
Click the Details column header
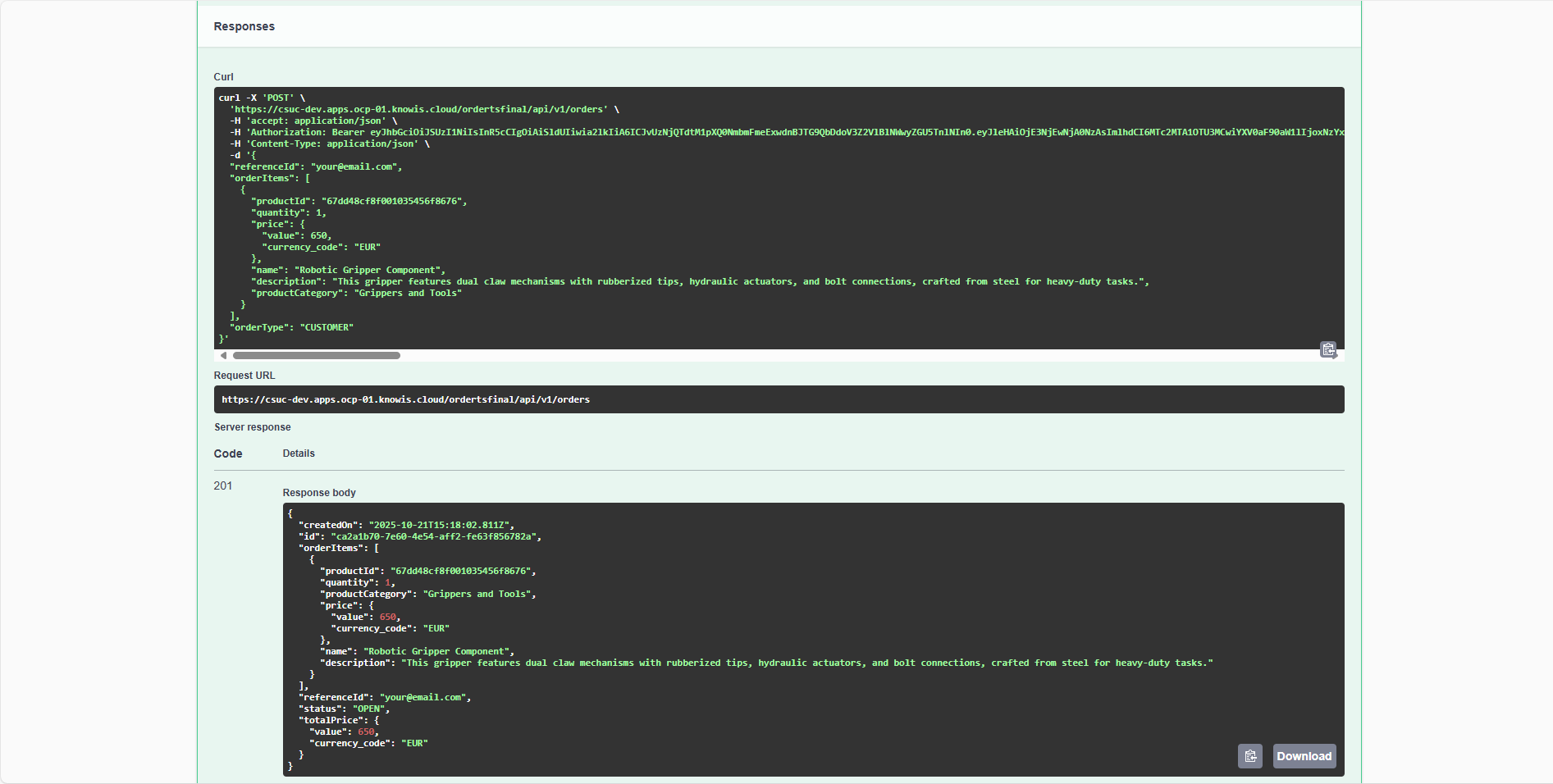(x=299, y=453)
